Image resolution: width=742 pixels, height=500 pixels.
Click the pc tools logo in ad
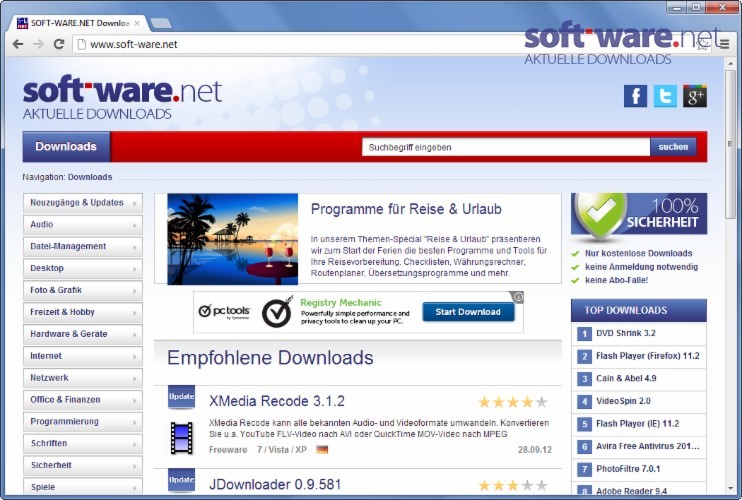(224, 312)
